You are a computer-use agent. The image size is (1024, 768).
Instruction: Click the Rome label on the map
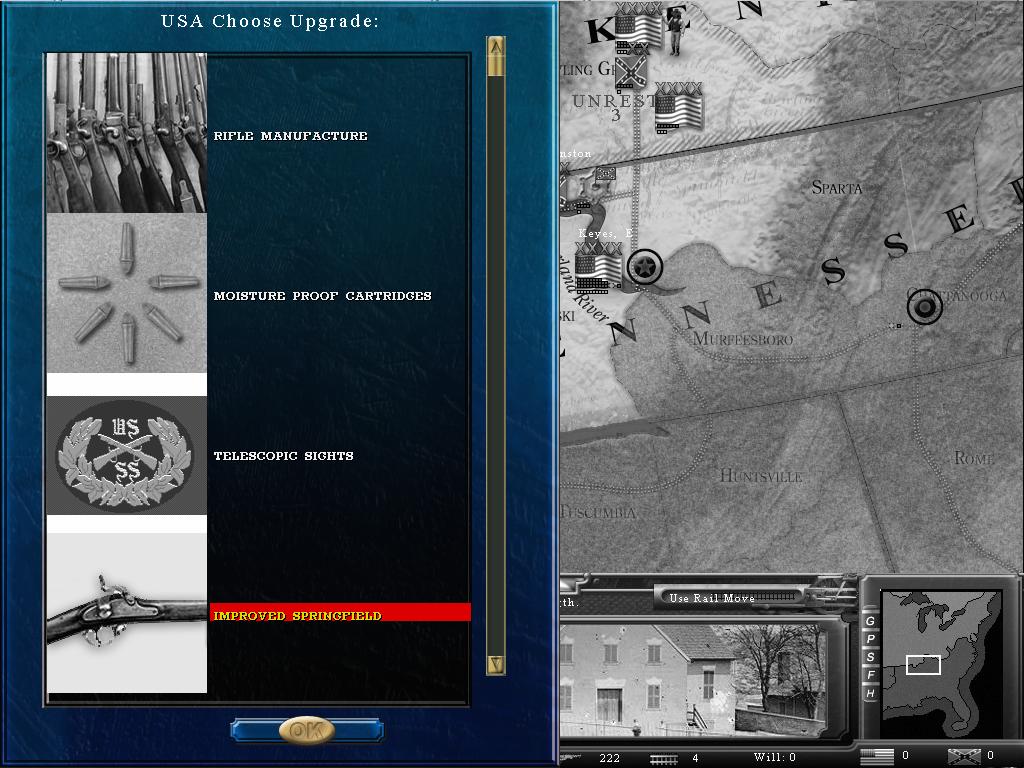pos(974,458)
